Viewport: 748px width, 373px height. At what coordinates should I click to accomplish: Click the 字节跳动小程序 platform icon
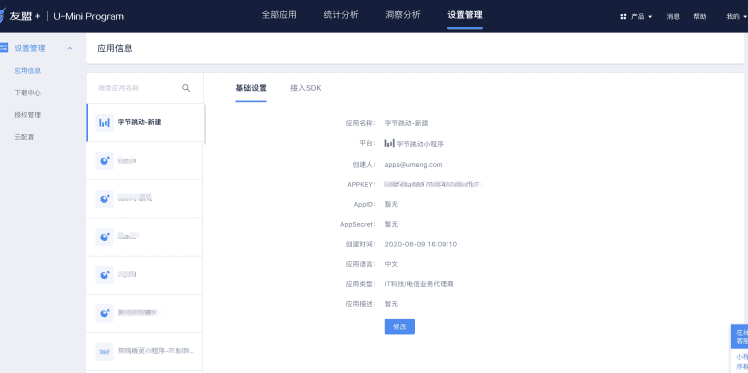pyautogui.click(x=389, y=143)
